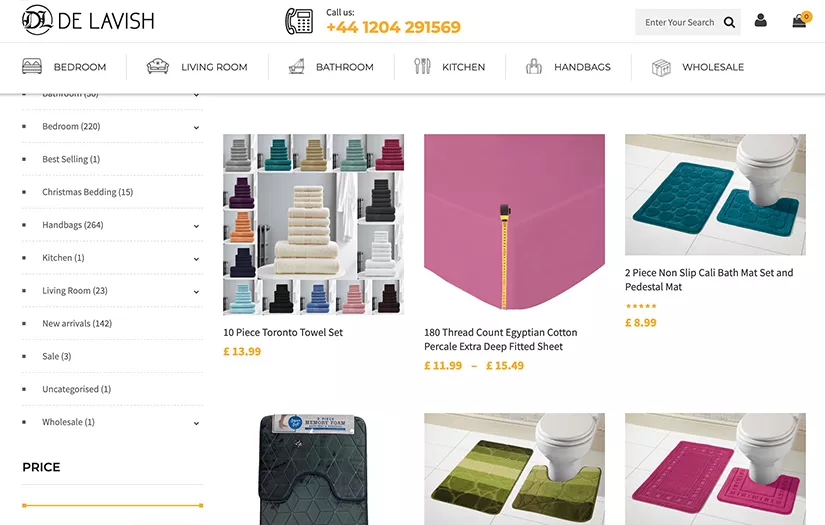Click the price range slider bar
The width and height of the screenshot is (825, 525).
[112, 505]
